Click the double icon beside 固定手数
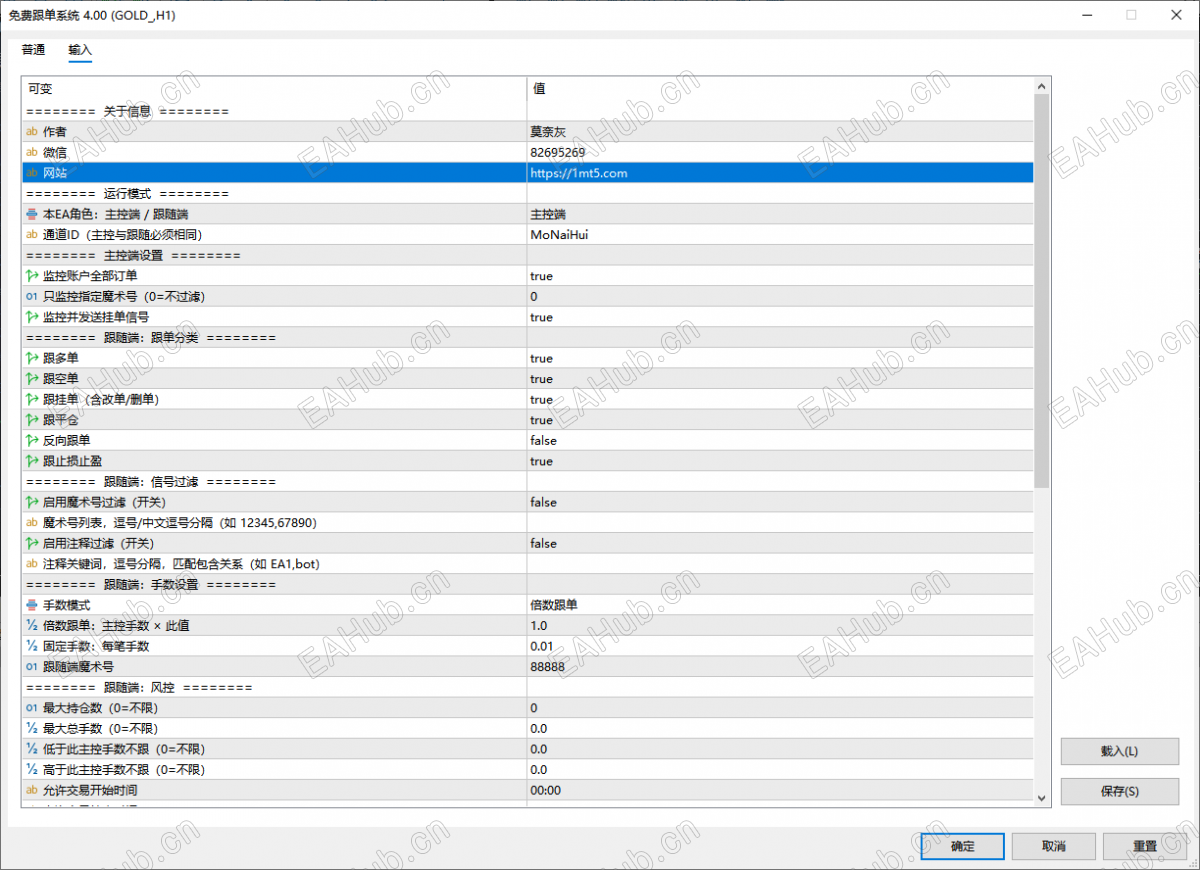 (x=31, y=646)
